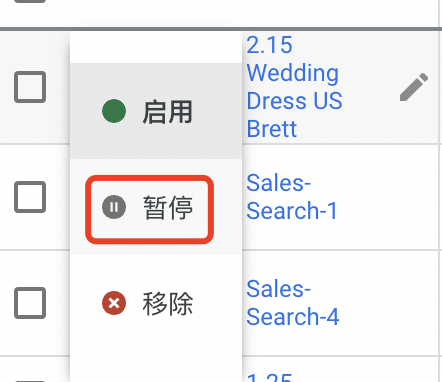442x382 pixels.
Task: Click the red X icon beside 移除
Action: [x=114, y=303]
